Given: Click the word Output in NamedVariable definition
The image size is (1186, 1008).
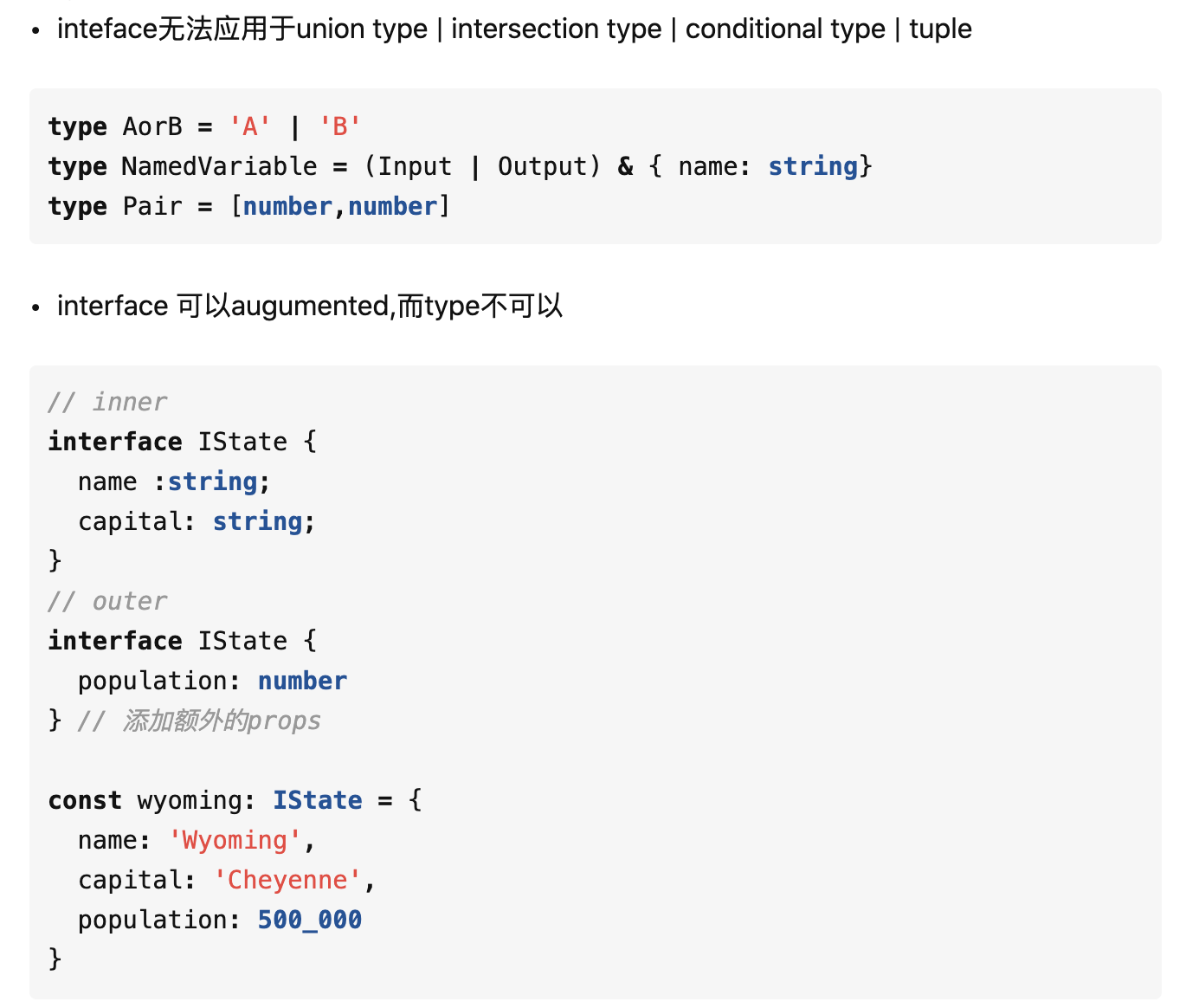Looking at the screenshot, I should click(542, 166).
